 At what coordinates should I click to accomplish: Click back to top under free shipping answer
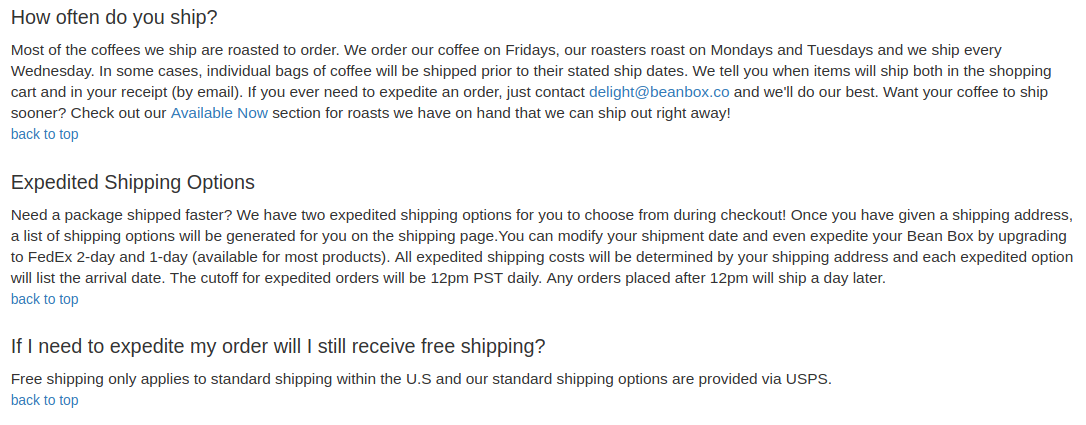(x=44, y=400)
